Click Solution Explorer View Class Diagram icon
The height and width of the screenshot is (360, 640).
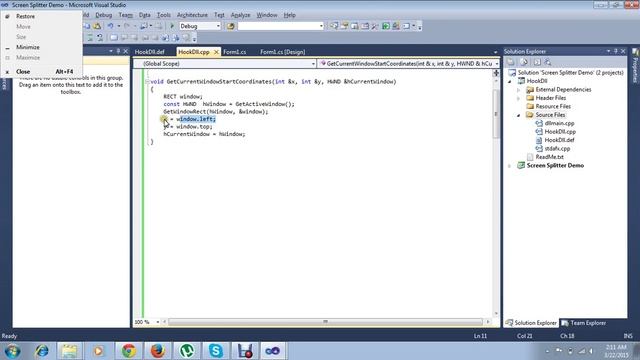tap(548, 62)
